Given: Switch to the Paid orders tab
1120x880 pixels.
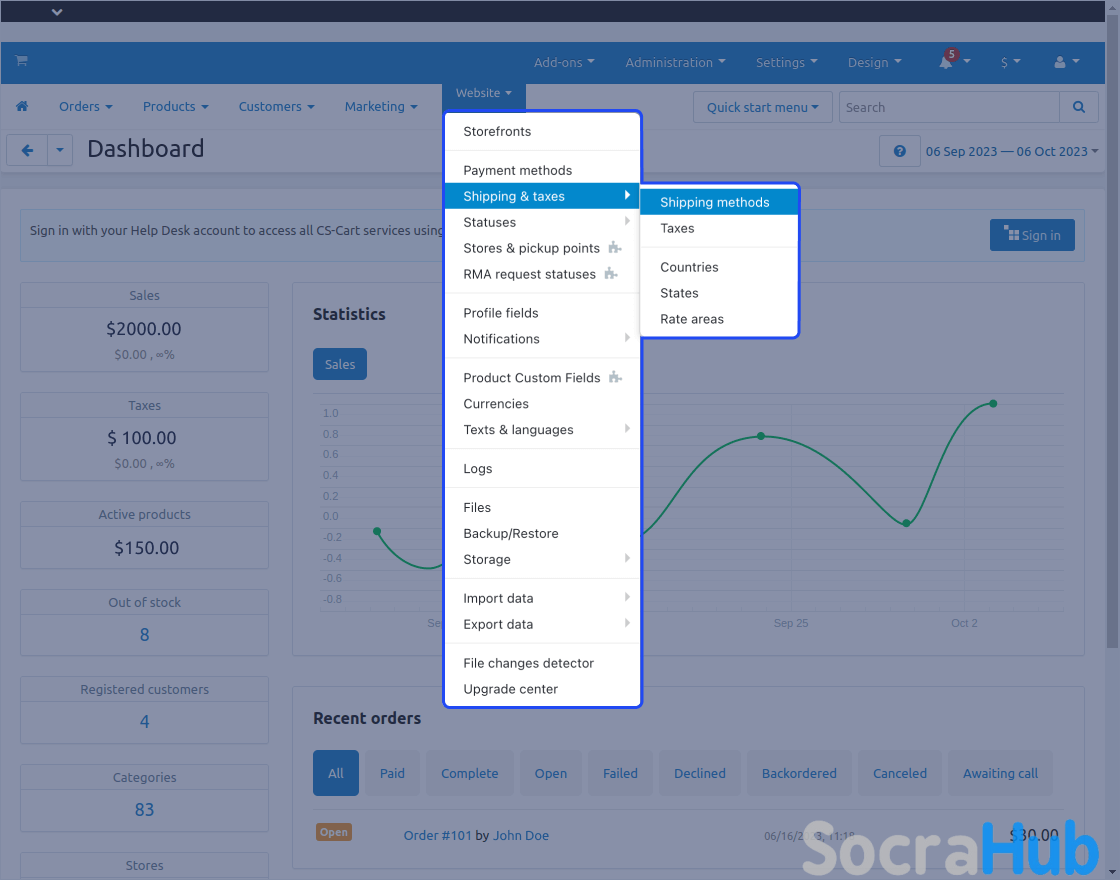Looking at the screenshot, I should point(392,773).
